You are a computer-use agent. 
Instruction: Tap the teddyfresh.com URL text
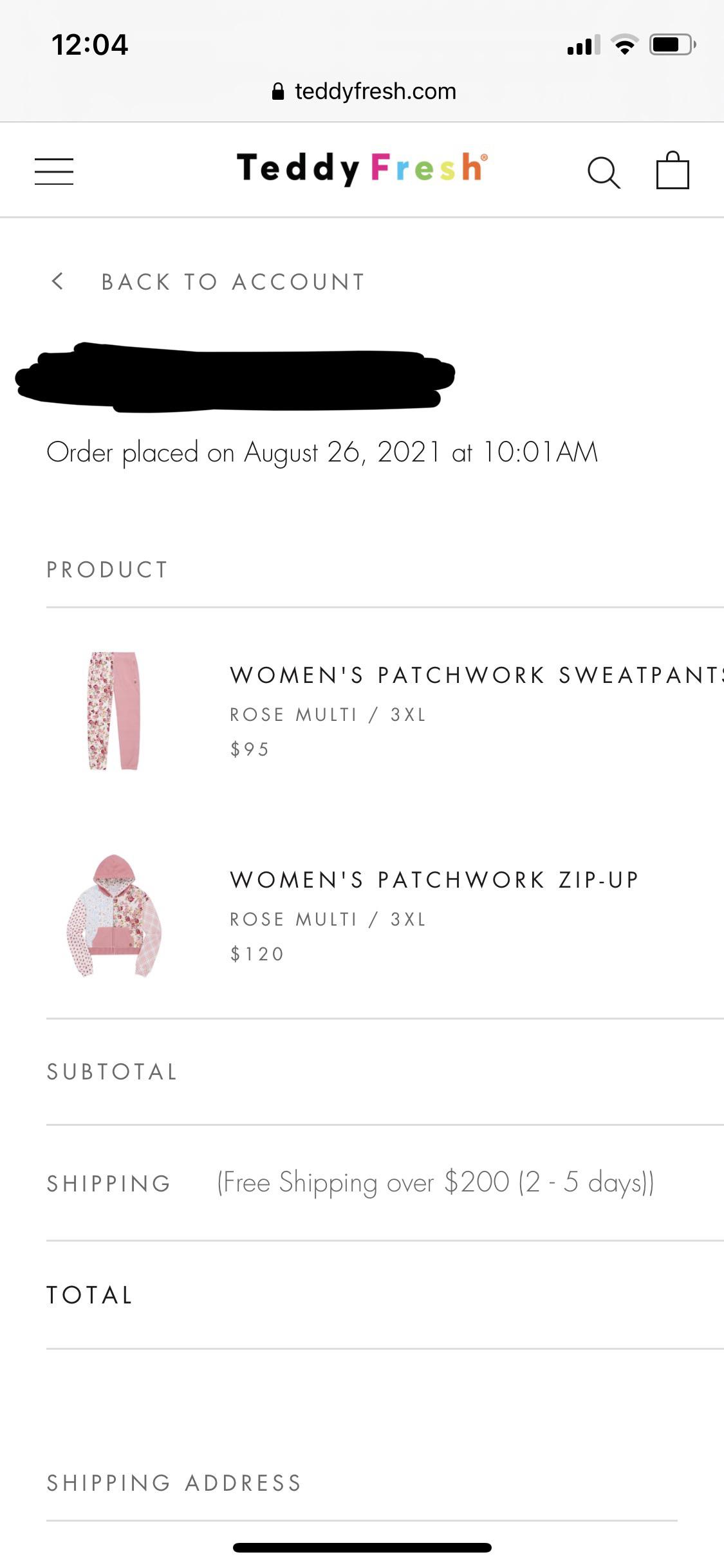coord(375,91)
